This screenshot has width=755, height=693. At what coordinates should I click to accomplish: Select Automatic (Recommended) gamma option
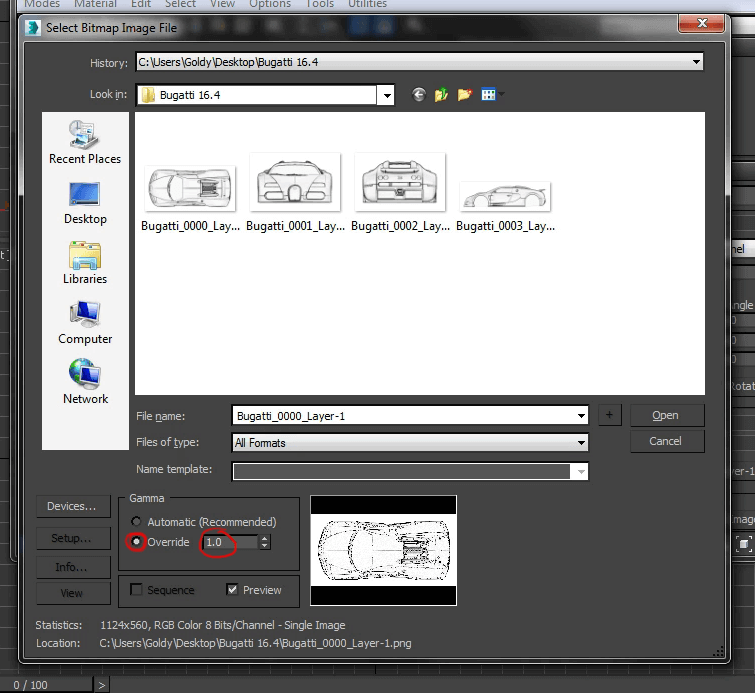(137, 522)
